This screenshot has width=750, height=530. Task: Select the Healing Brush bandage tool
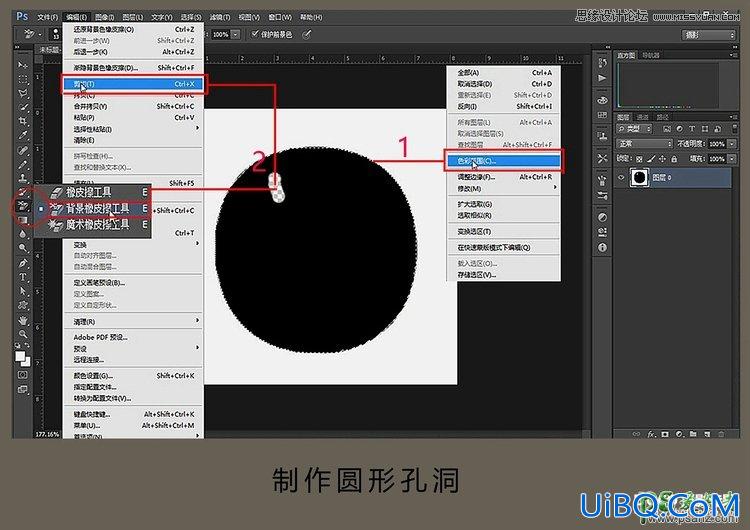click(x=22, y=150)
